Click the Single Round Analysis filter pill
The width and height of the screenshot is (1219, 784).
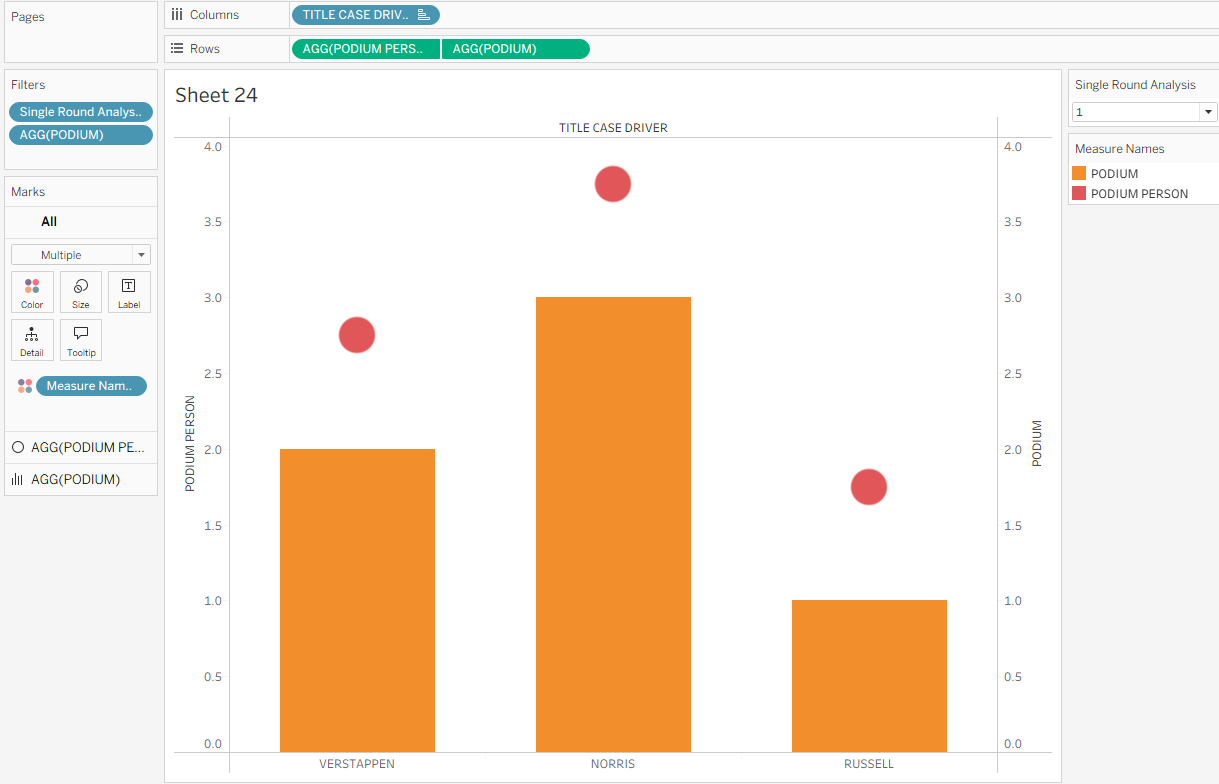(x=81, y=112)
